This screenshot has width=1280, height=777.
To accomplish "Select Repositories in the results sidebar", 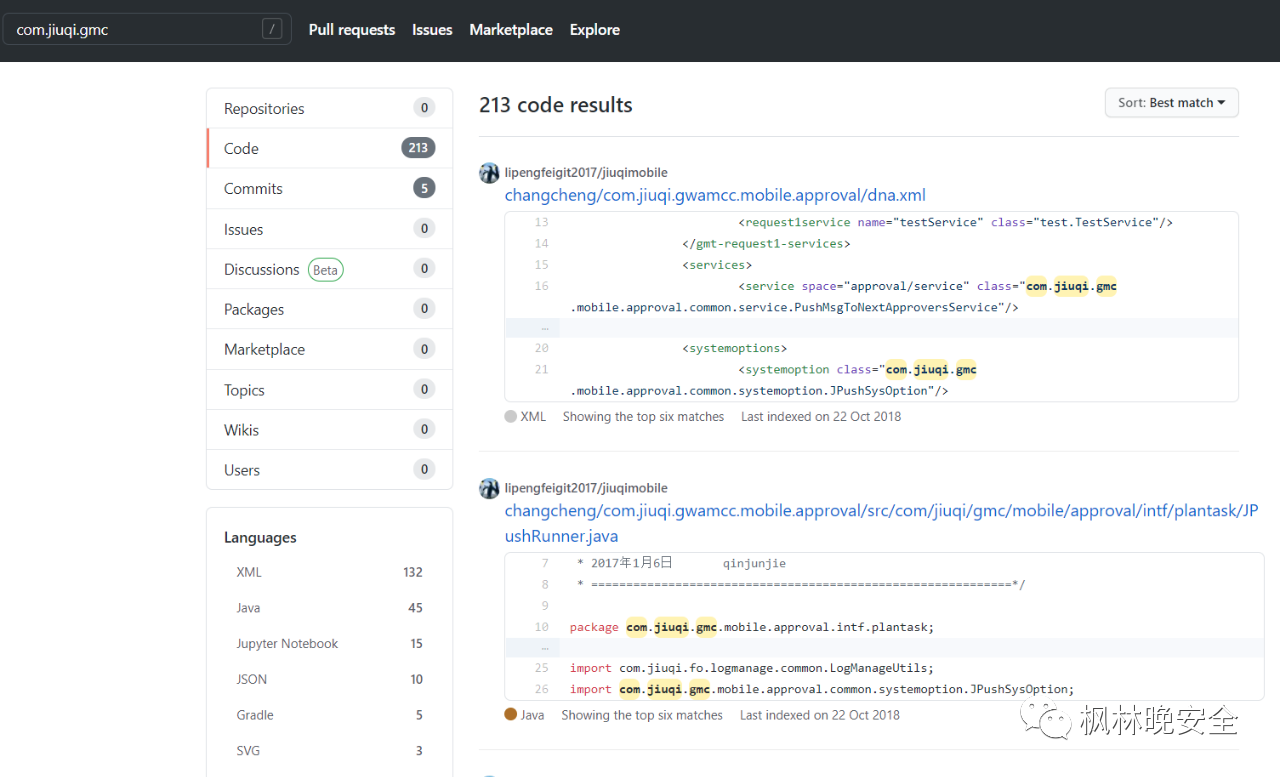I will (329, 108).
